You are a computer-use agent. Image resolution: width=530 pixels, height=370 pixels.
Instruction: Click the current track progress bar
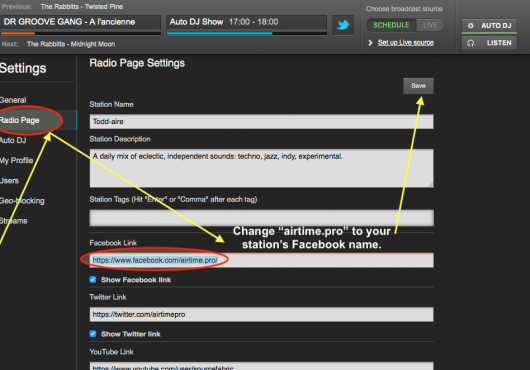tap(80, 33)
